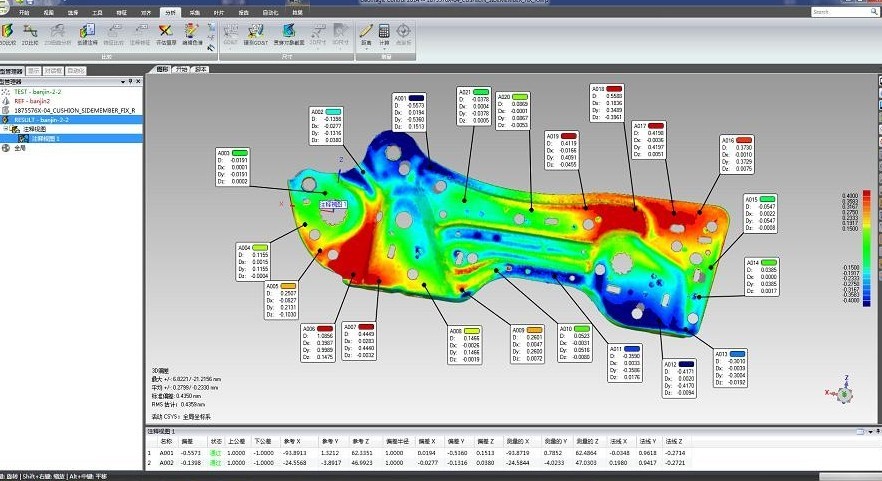Switch to the 报告 ribbon tab

(x=244, y=12)
